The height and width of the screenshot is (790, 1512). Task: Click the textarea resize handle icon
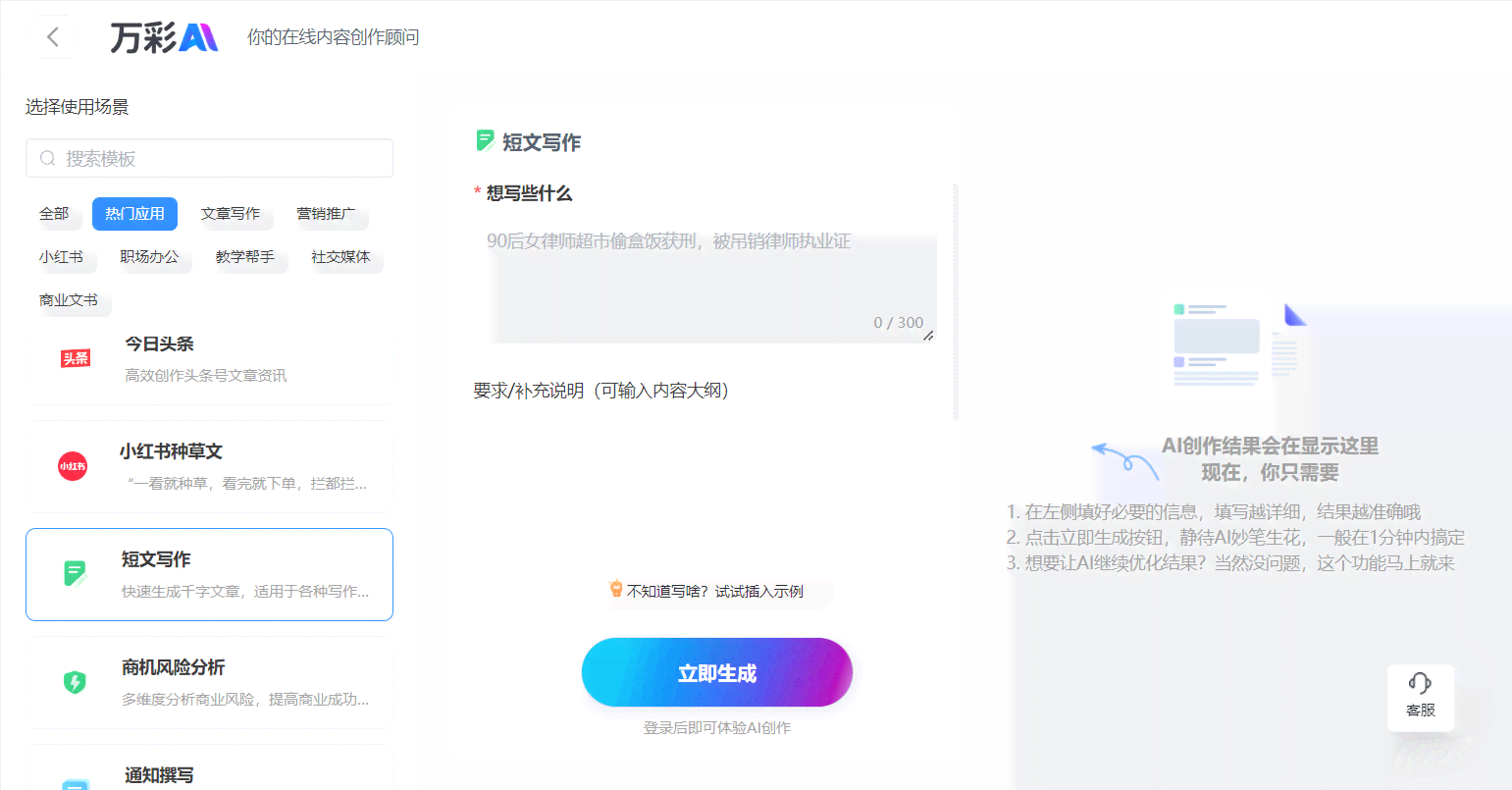coord(928,336)
